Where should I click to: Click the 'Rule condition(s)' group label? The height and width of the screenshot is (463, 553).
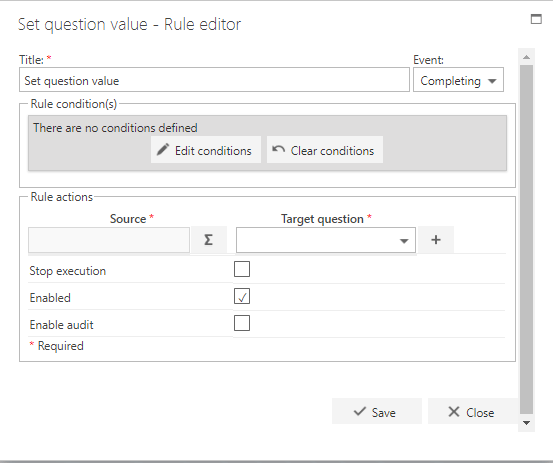pos(74,104)
